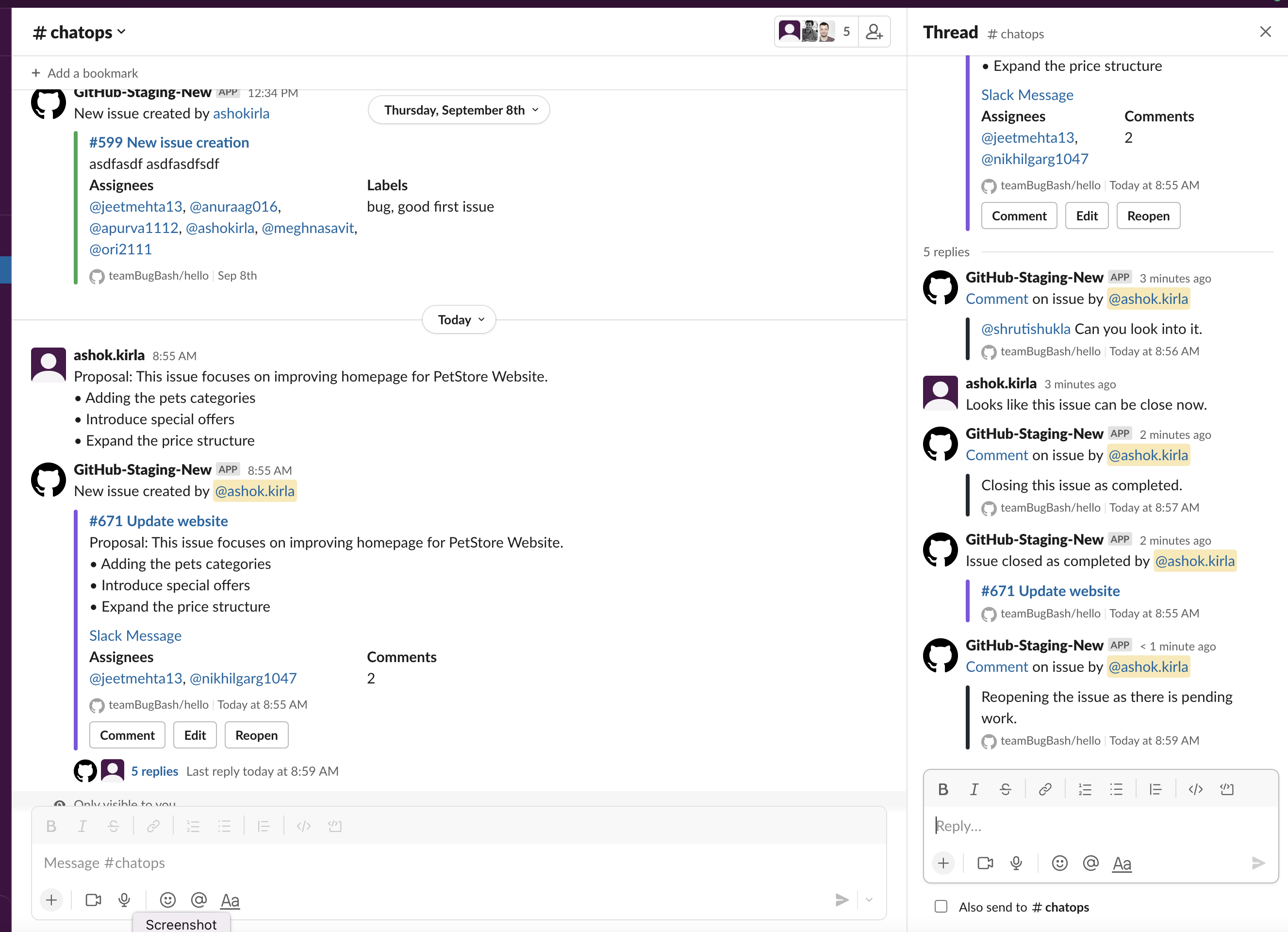1288x932 pixels.
Task: Open 'Thursday, September 8th' date dropdown
Action: 459,110
